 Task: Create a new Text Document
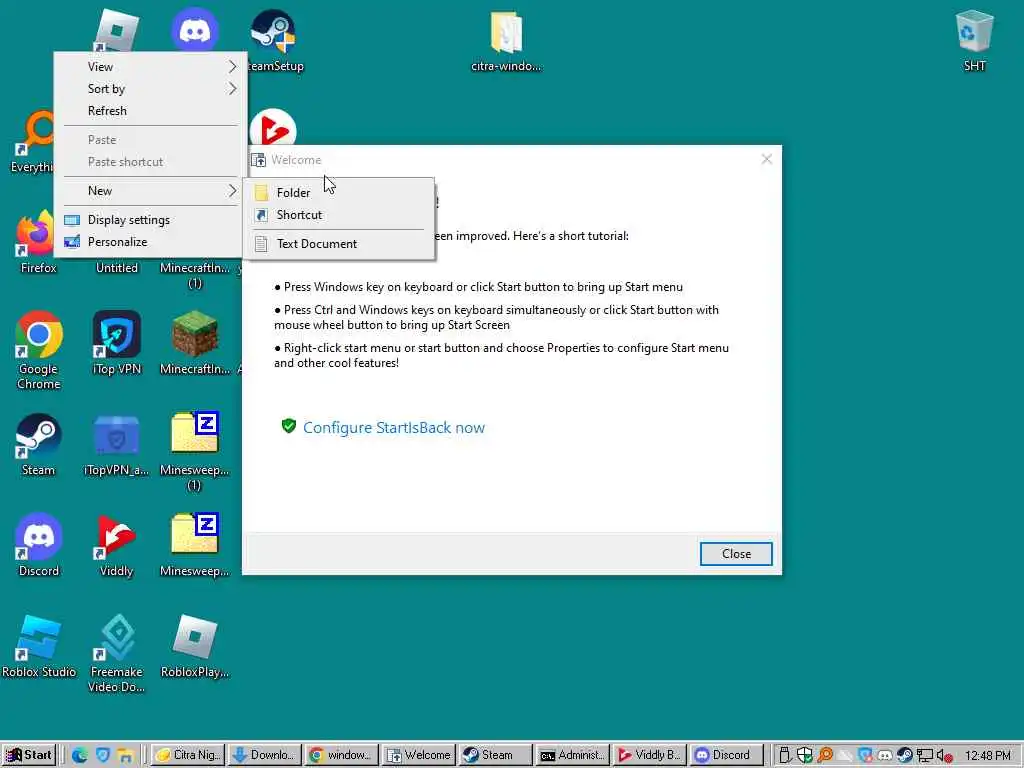click(x=338, y=244)
